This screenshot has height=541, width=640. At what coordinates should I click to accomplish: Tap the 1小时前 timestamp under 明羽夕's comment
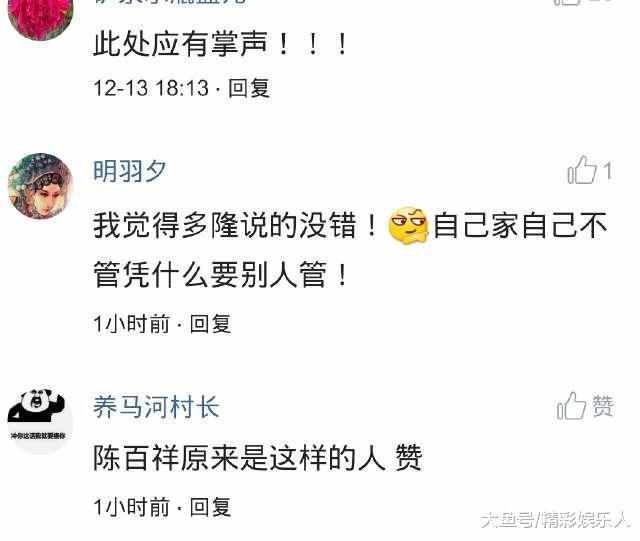(131, 324)
